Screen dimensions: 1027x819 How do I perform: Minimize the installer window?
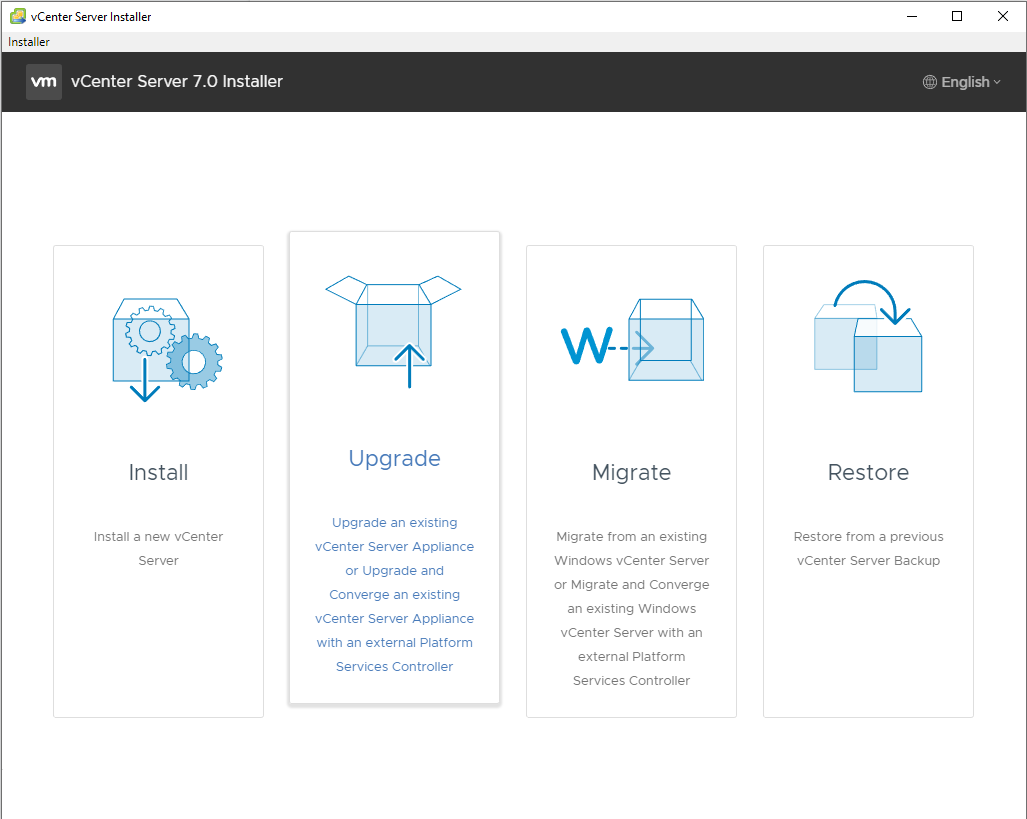click(912, 16)
